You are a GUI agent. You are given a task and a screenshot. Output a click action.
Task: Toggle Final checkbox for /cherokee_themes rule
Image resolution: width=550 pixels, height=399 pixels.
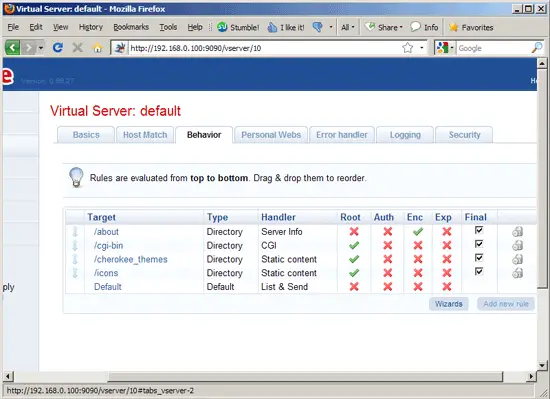tap(479, 258)
